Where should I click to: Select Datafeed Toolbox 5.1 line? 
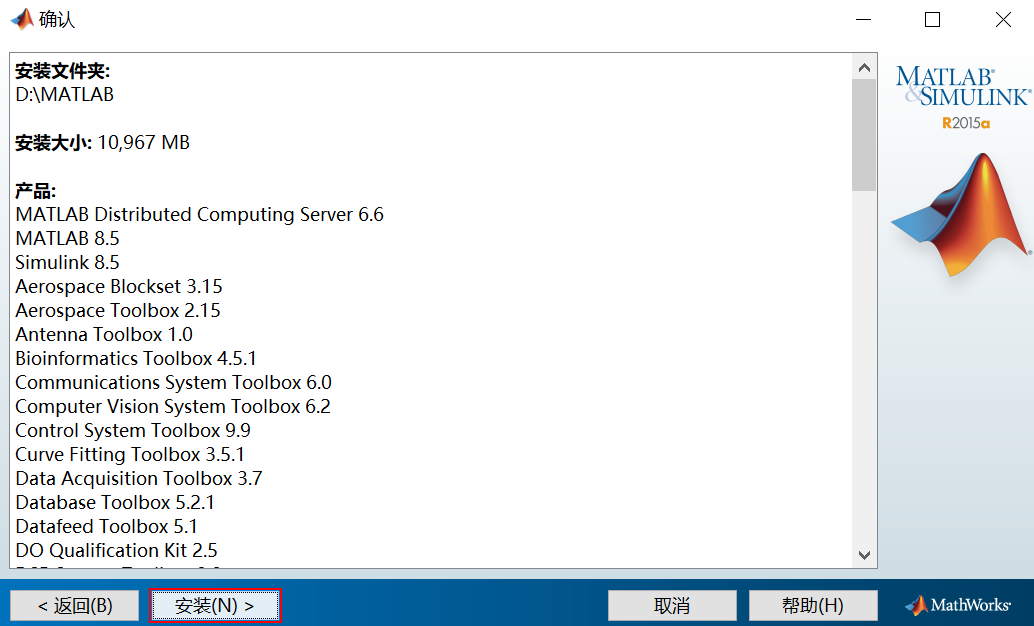(106, 526)
